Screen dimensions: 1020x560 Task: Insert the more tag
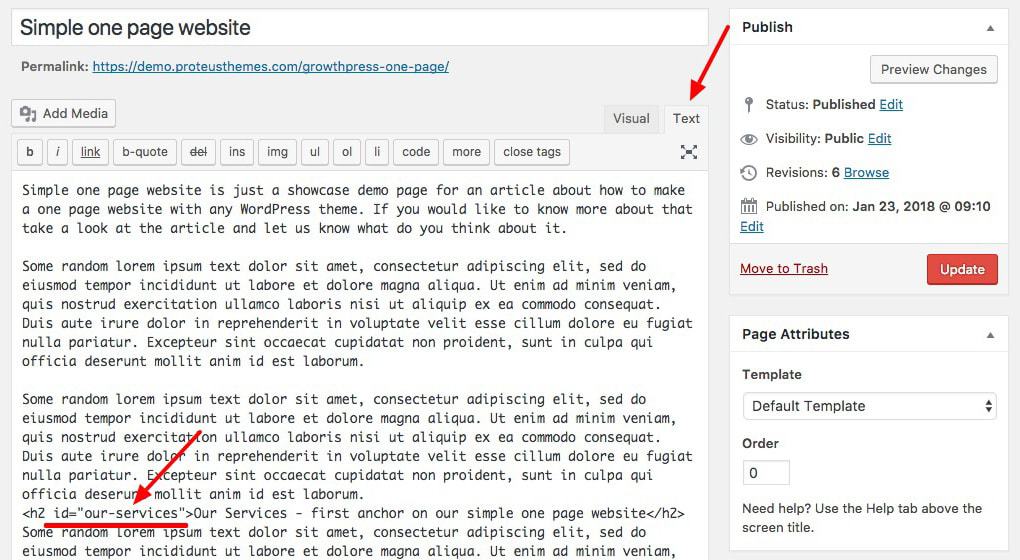(x=466, y=152)
